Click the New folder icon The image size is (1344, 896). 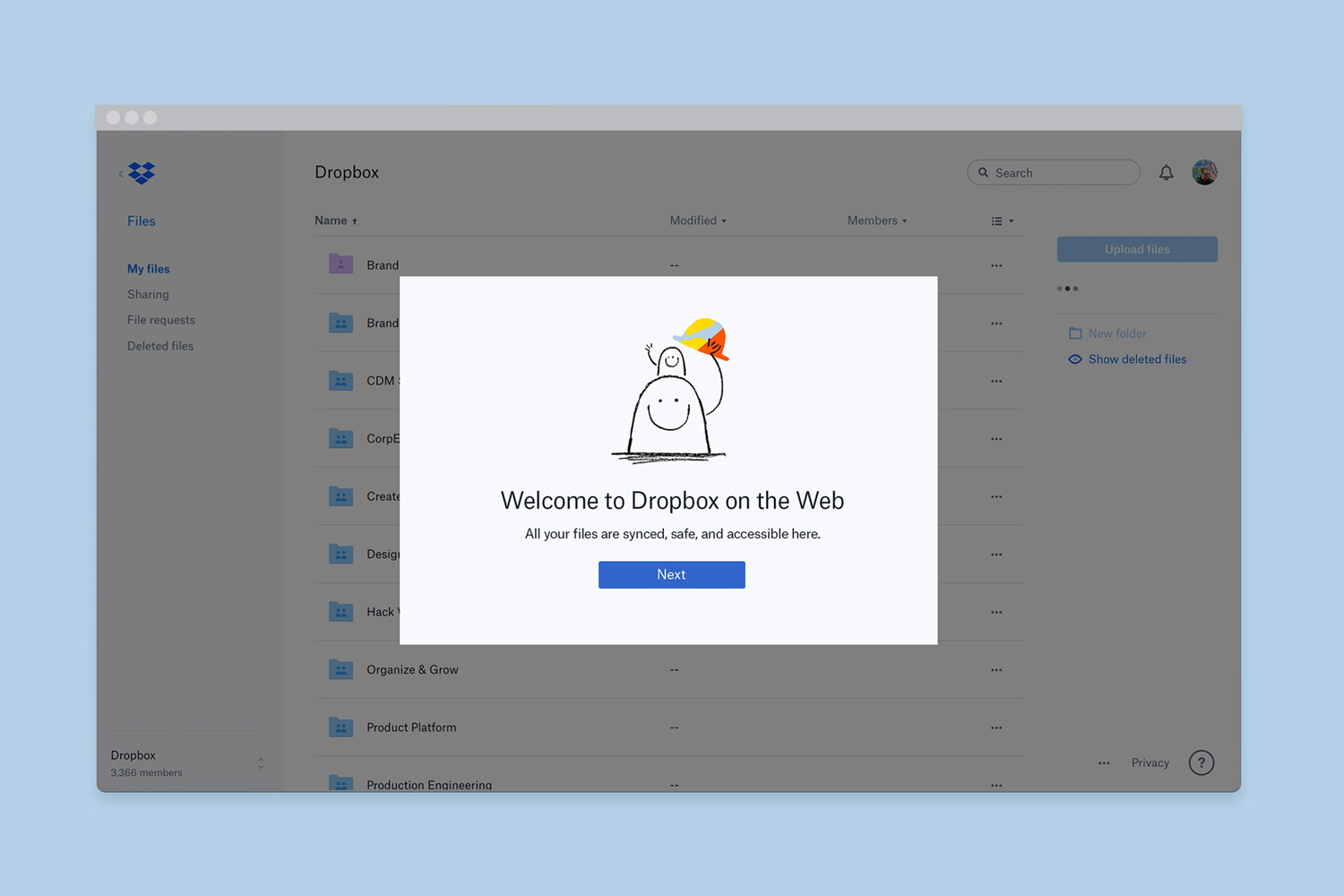pos(1075,333)
